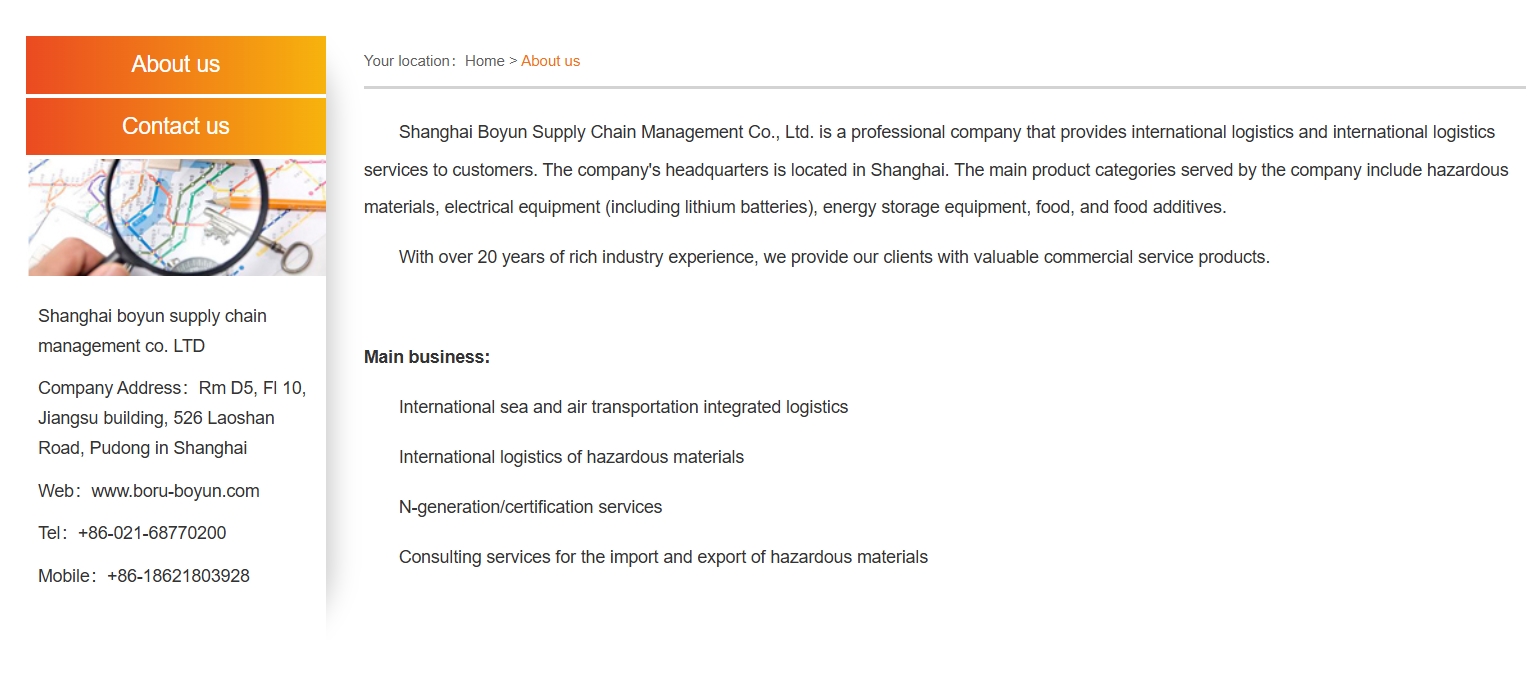Viewport: 1531px width, 673px height.
Task: Click the orange pencil in the map image
Action: coord(290,204)
